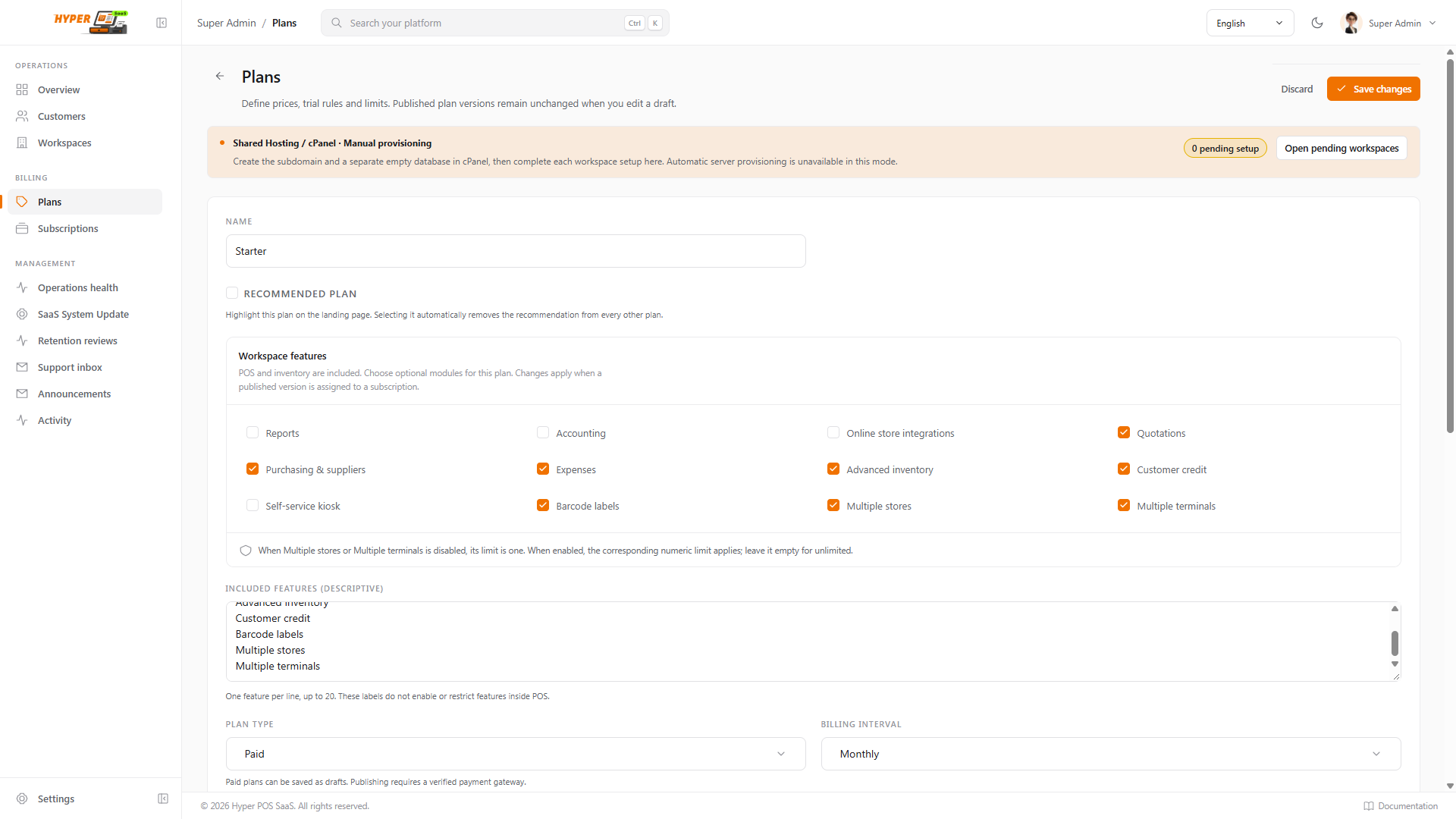
Task: Click Super Admin breadcrumb link
Action: pos(227,23)
